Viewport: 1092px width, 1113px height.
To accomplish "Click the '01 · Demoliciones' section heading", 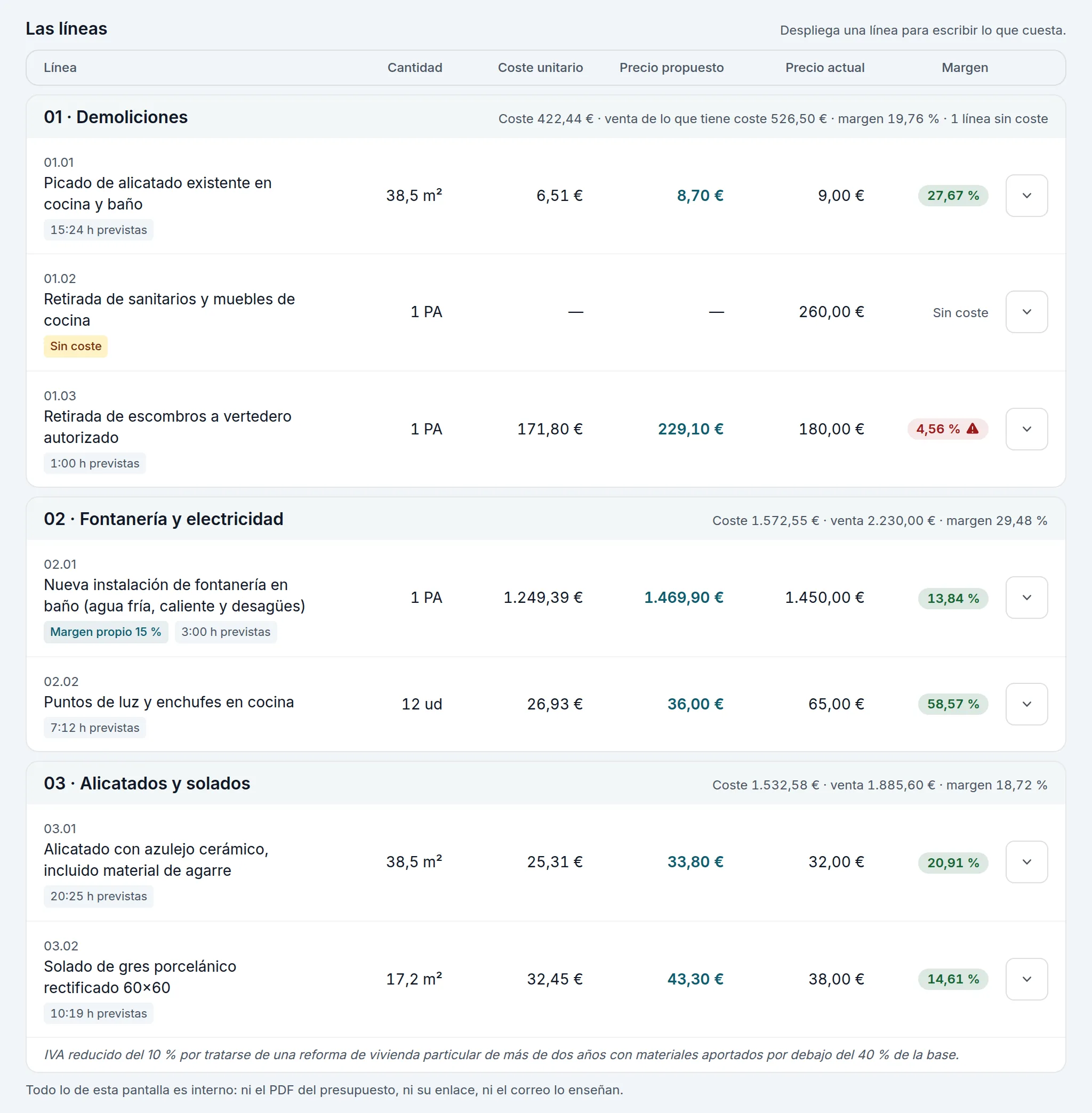I will (x=116, y=117).
